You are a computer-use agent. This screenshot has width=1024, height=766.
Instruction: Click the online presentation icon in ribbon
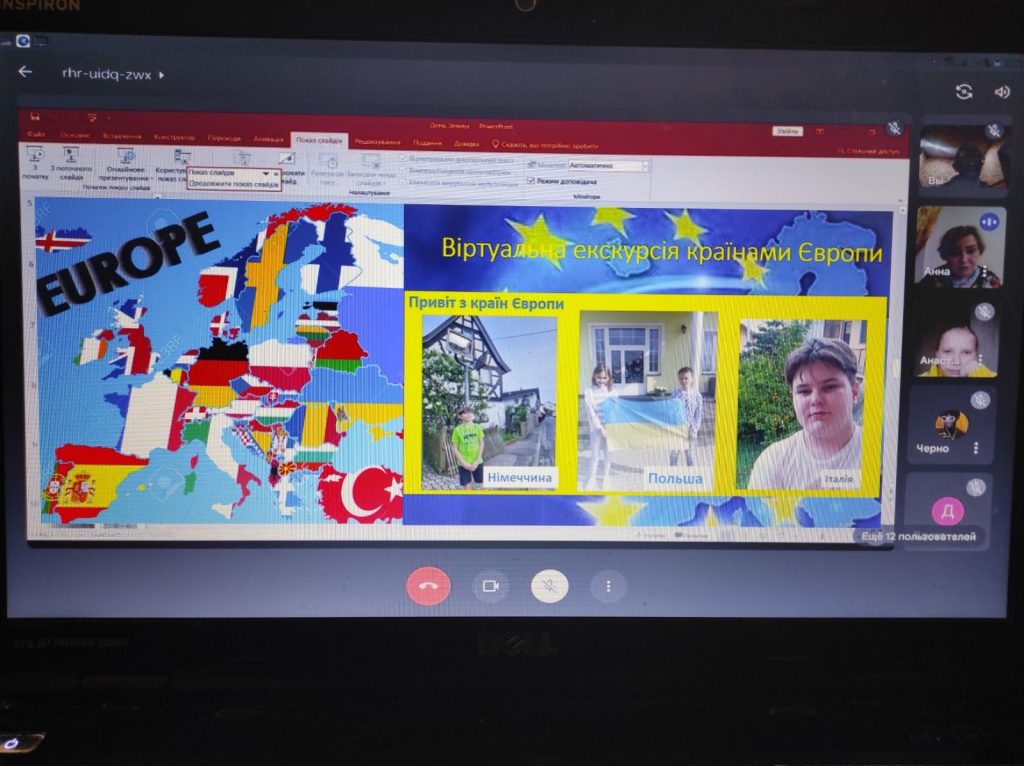click(126, 162)
